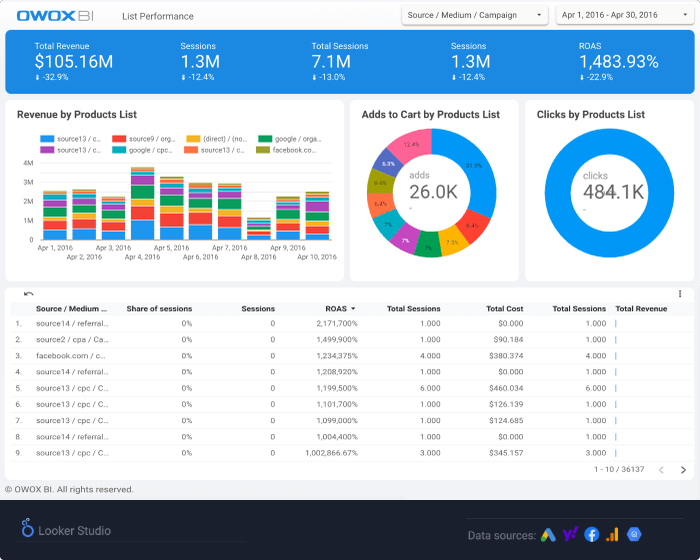Screen dimensions: 700x560
Task: Go to previous page of table results
Action: pyautogui.click(x=661, y=470)
